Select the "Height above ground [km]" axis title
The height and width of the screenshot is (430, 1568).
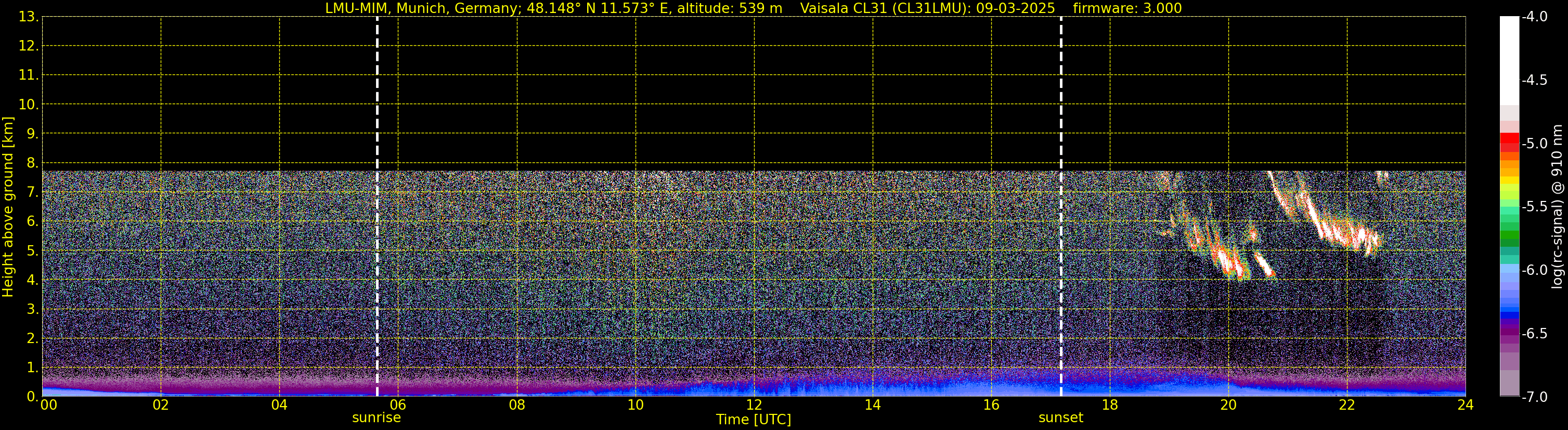coord(8,207)
